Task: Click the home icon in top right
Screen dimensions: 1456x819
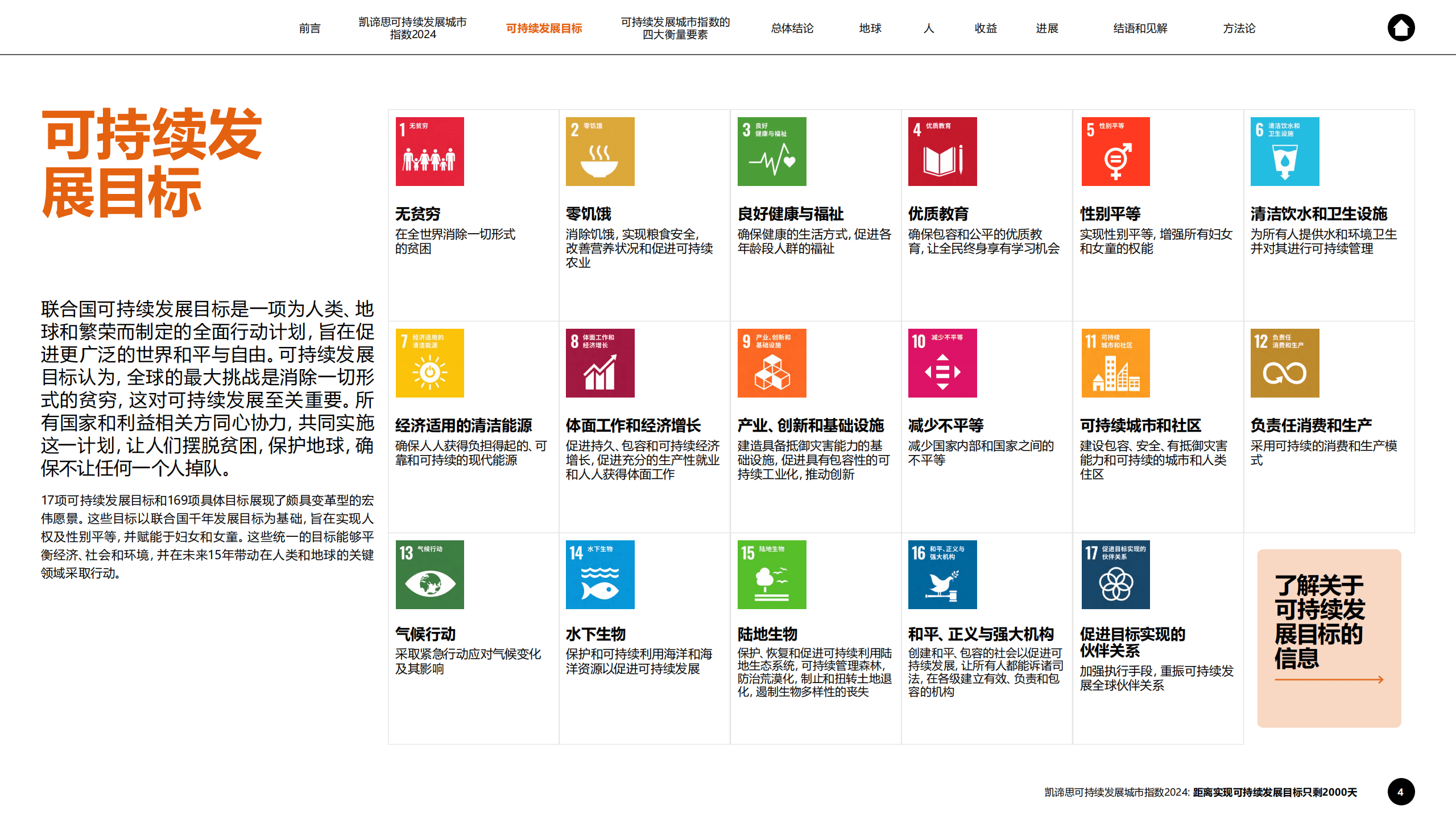Action: pos(1401,28)
